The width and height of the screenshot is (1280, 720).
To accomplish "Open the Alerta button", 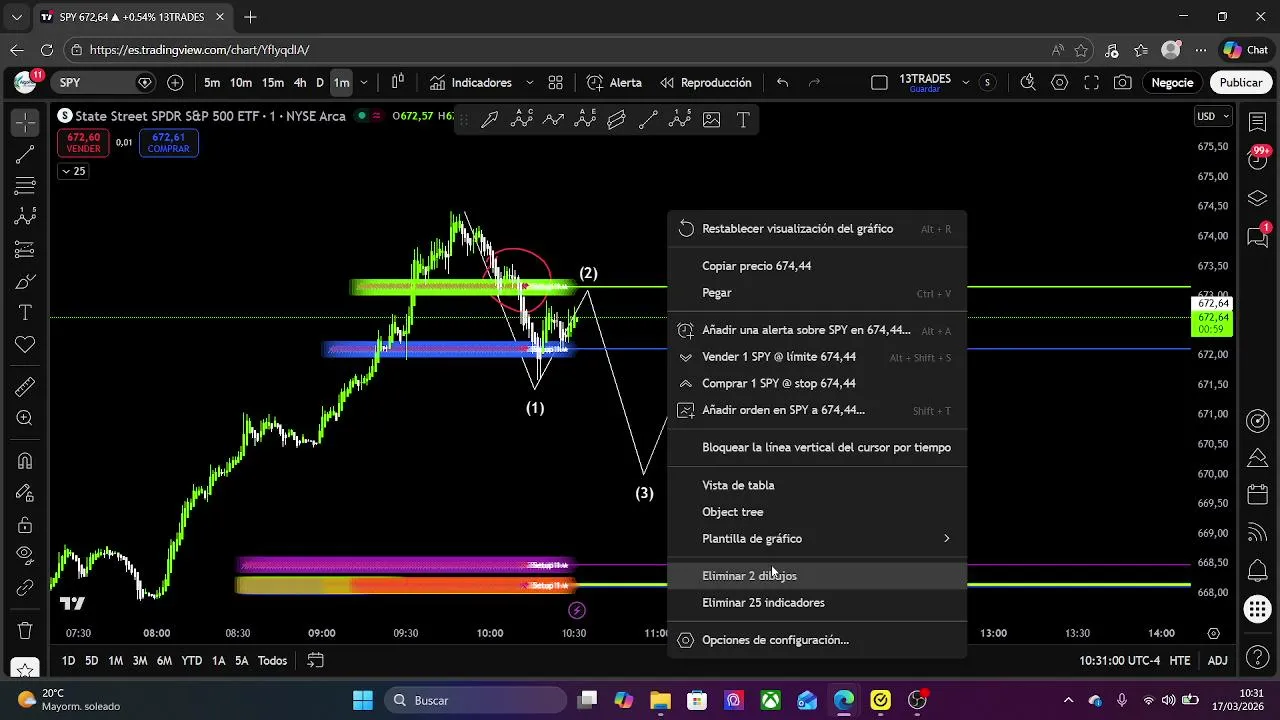I will click(x=615, y=83).
